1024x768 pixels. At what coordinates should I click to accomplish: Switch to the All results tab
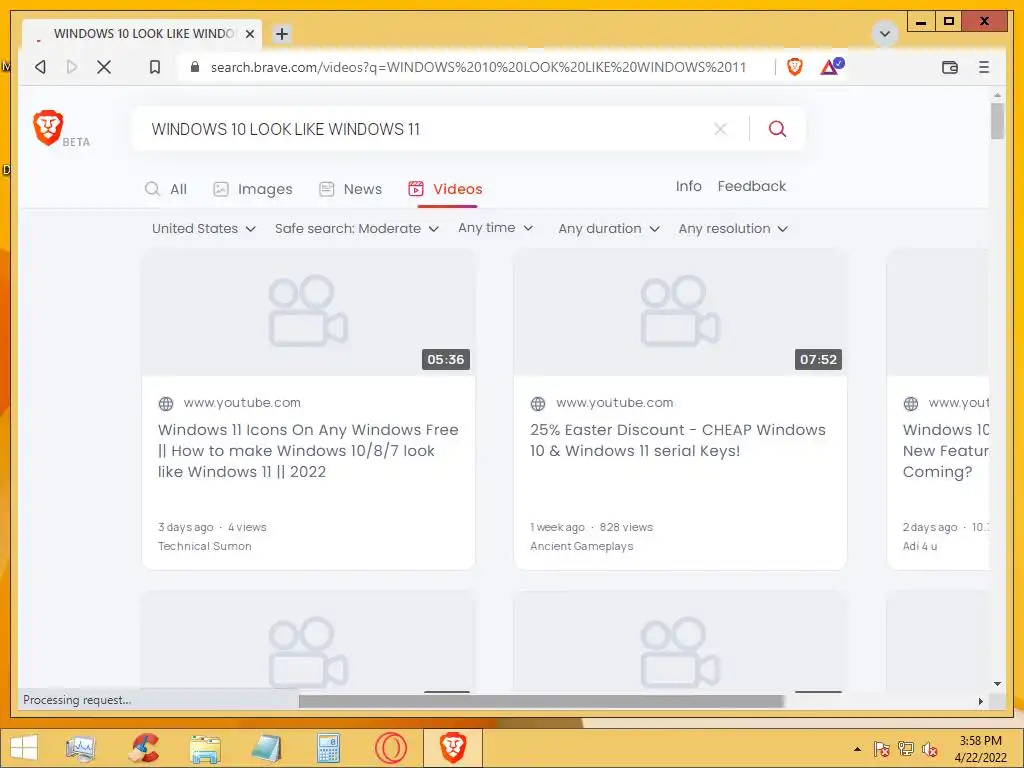(166, 189)
